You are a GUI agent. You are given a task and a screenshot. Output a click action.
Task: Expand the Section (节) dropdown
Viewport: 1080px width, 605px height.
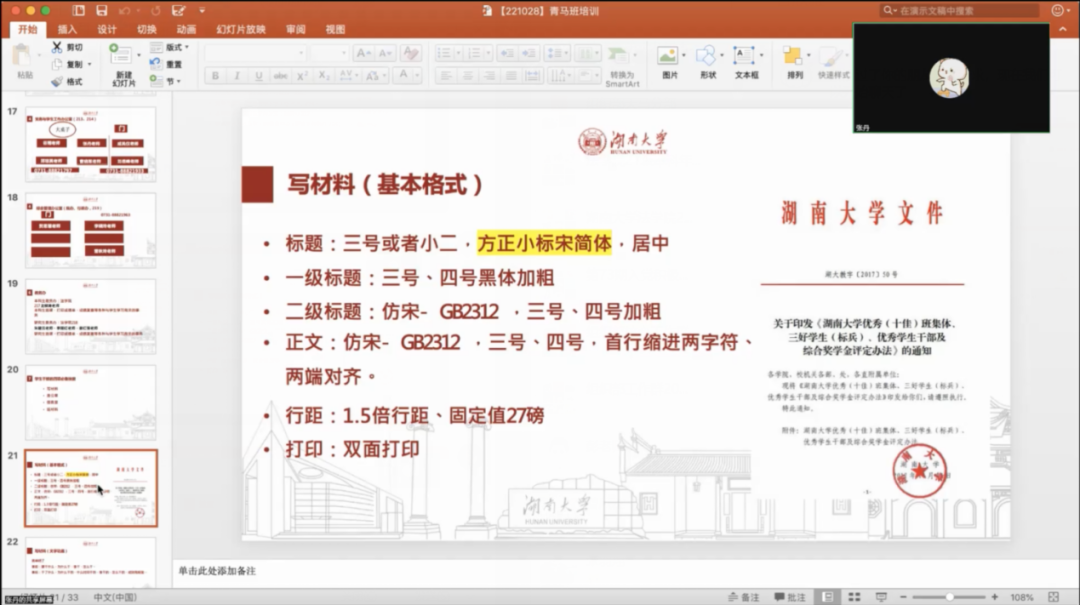[168, 81]
